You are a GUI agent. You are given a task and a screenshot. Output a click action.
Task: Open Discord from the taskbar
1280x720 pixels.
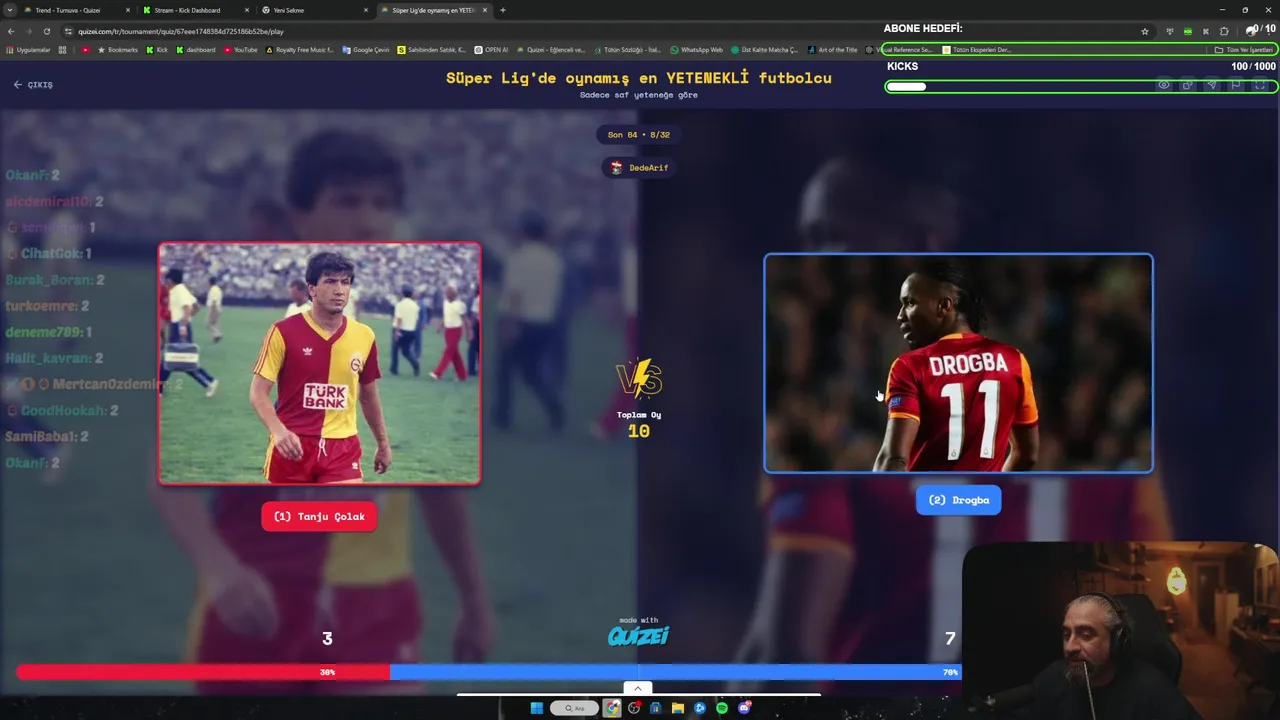click(x=744, y=708)
